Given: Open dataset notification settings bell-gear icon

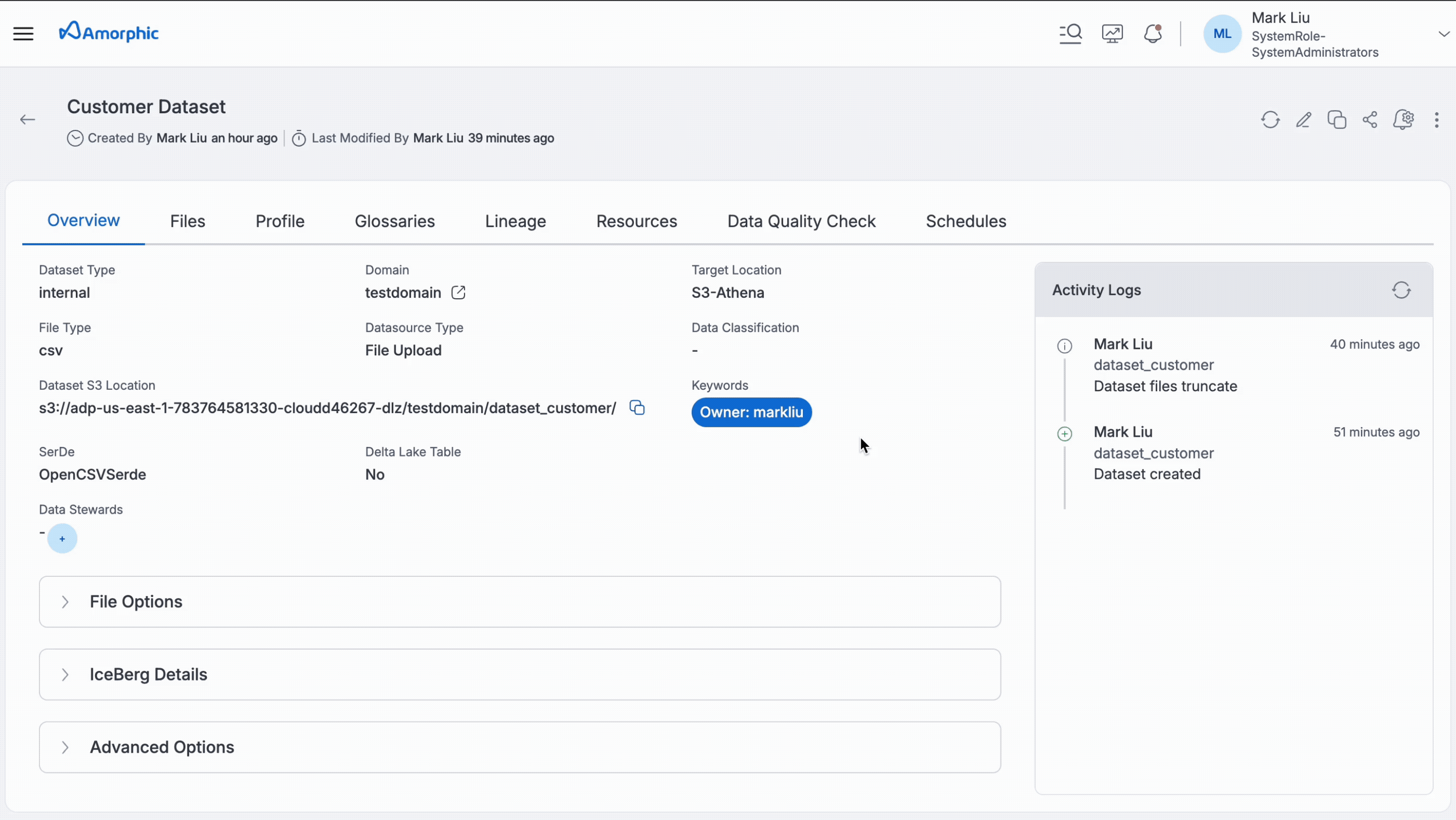Looking at the screenshot, I should pos(1404,120).
